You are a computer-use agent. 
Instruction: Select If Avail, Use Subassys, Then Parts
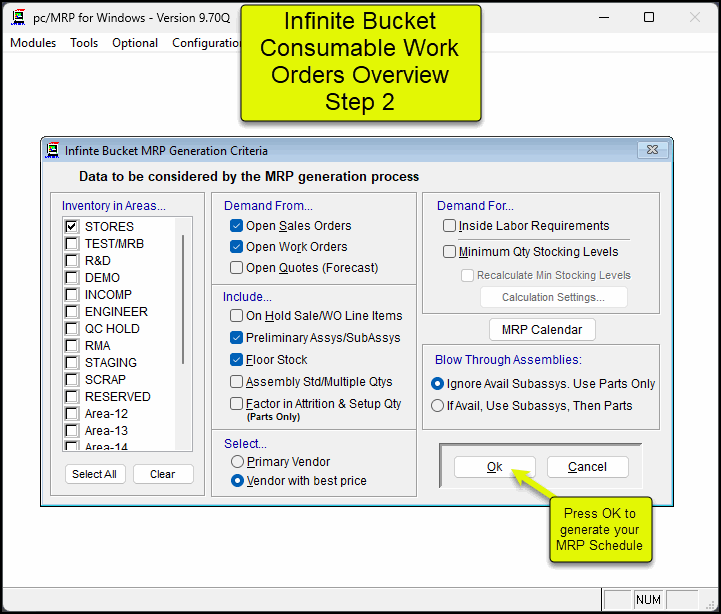pos(437,406)
